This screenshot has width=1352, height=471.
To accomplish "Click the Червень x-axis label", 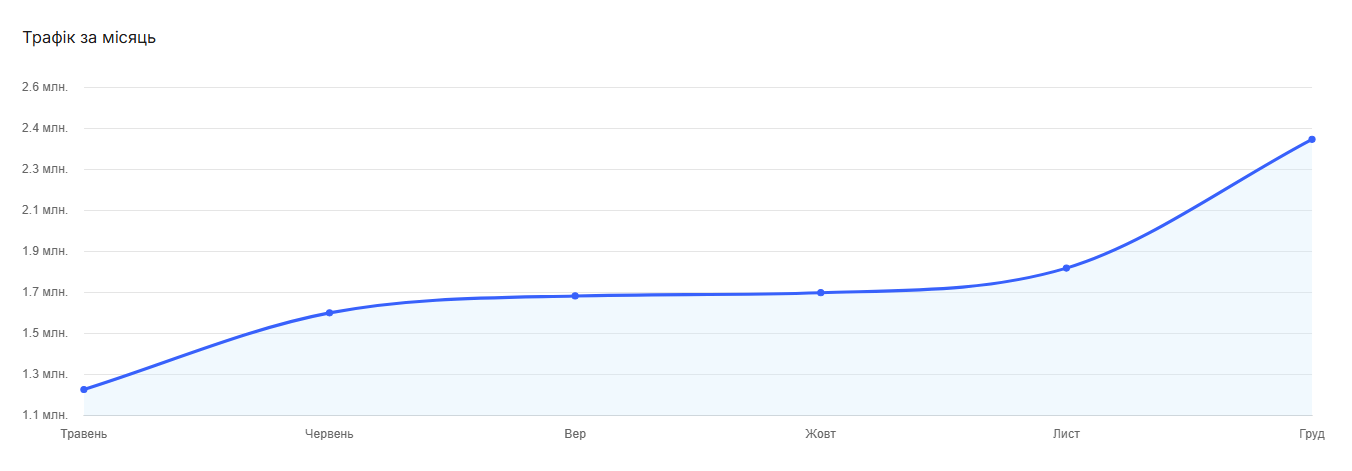I will 329,434.
